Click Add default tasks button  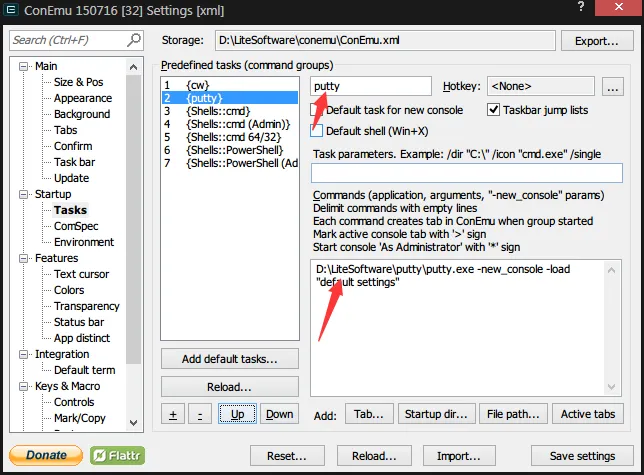click(x=230, y=359)
